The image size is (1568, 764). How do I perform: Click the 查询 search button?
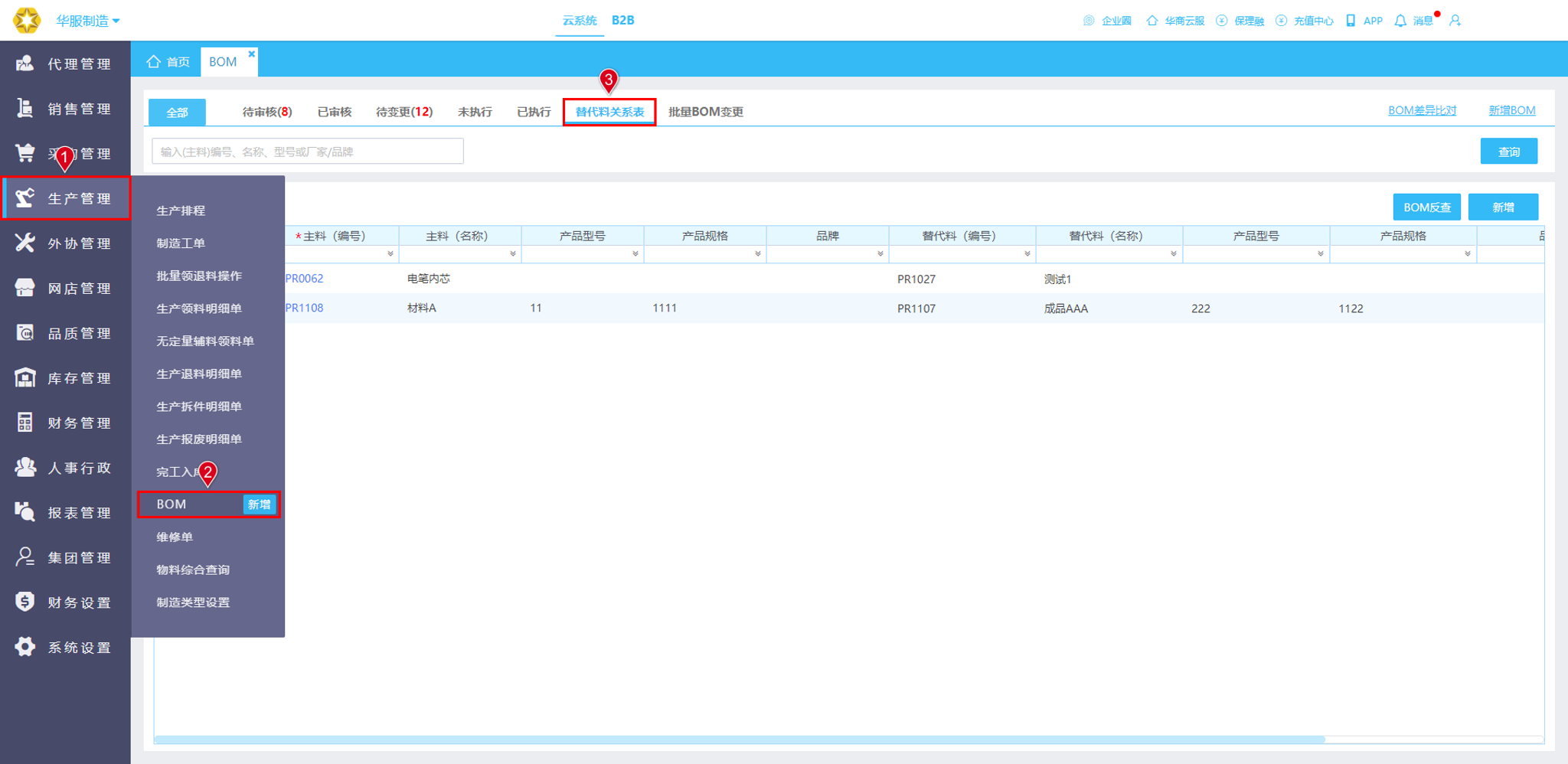tap(1508, 152)
